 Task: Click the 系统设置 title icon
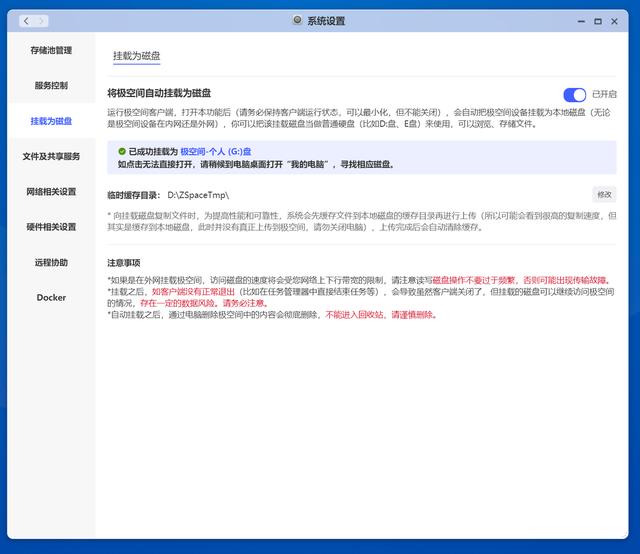[x=298, y=20]
